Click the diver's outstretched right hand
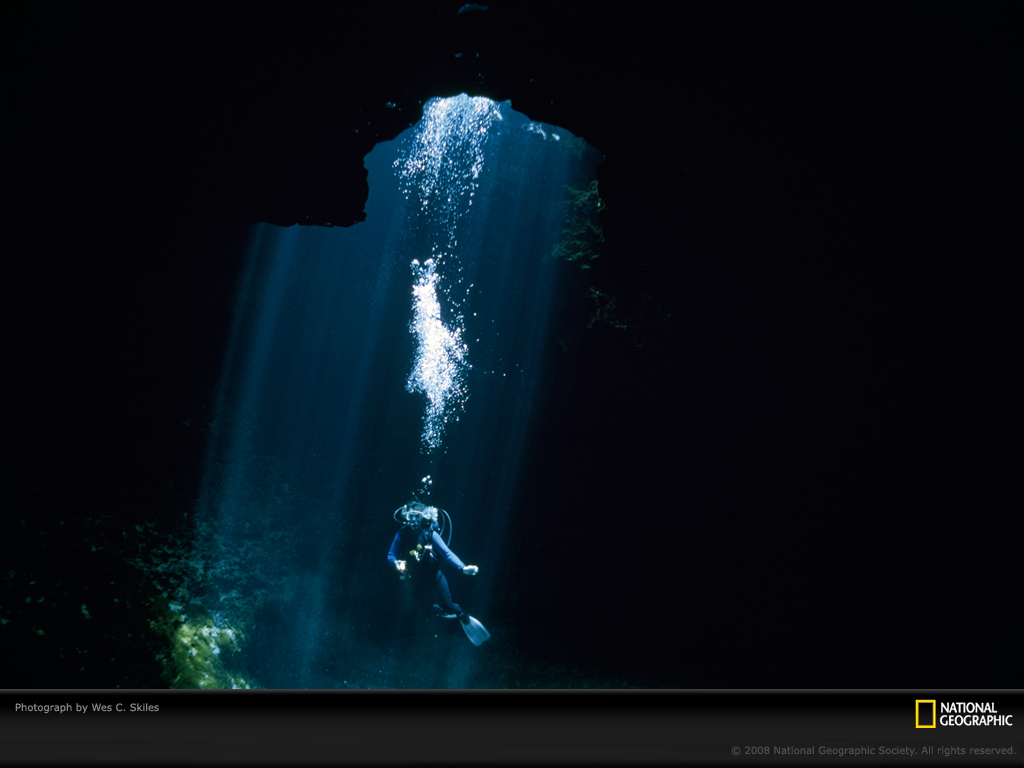The height and width of the screenshot is (768, 1024). click(471, 570)
